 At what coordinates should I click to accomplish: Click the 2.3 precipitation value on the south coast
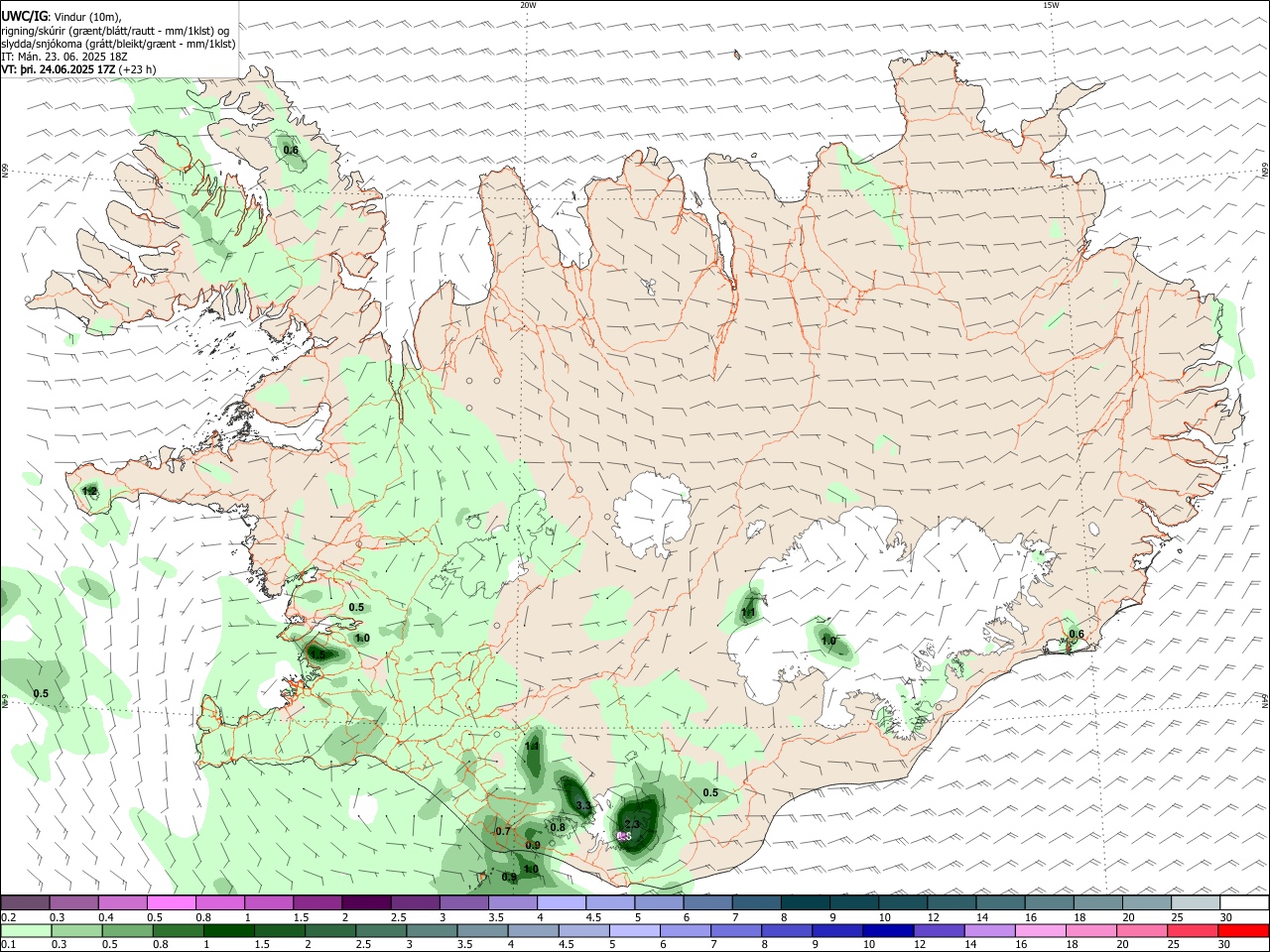[x=632, y=824]
